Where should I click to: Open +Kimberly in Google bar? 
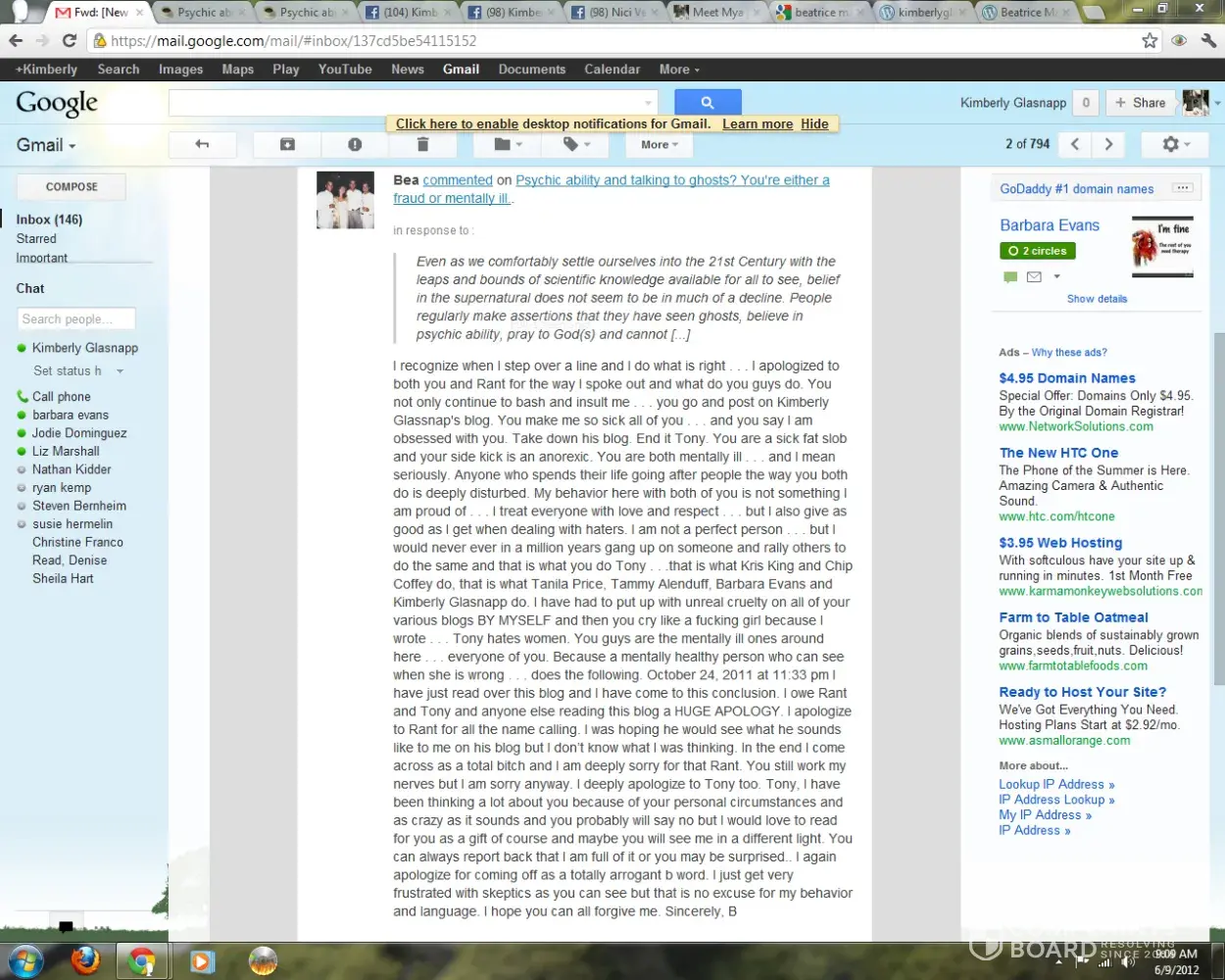coord(46,70)
